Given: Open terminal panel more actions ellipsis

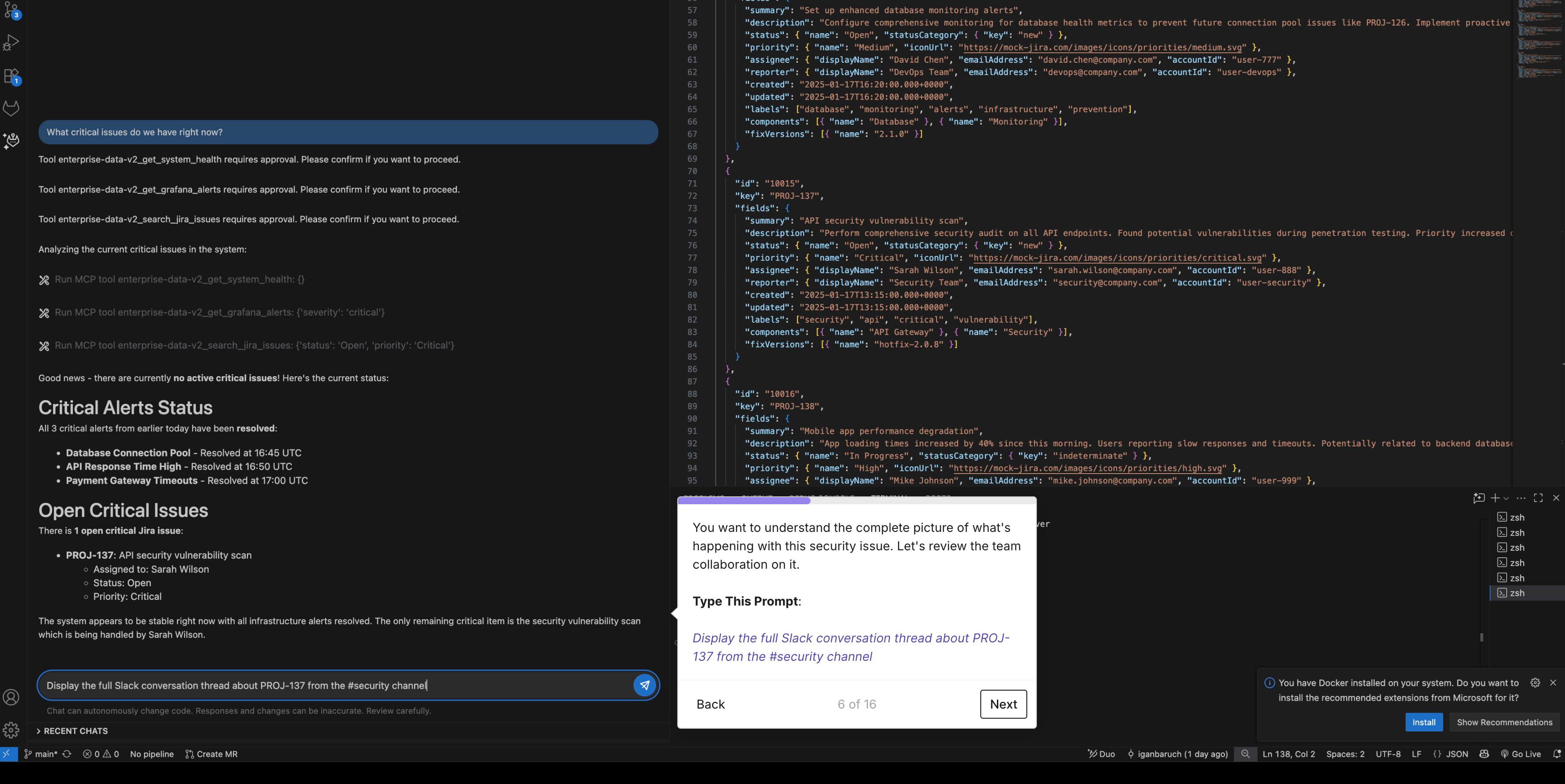Looking at the screenshot, I should (x=1521, y=498).
